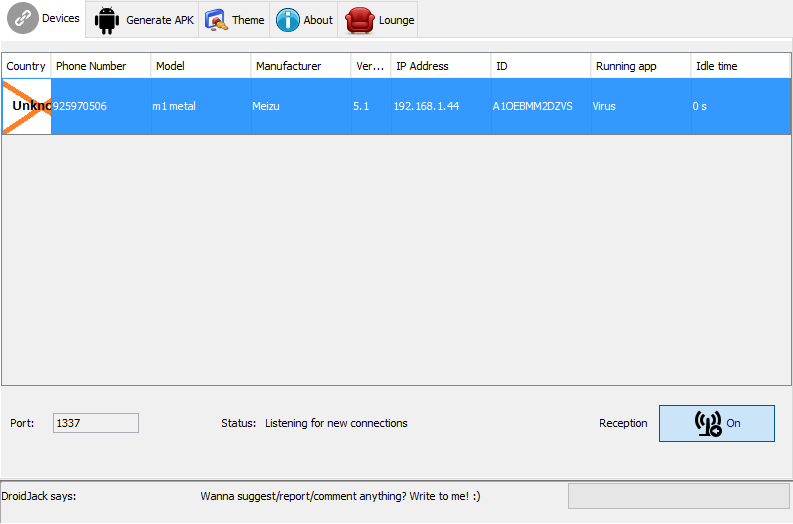793x524 pixels.
Task: Sort by Model column header
Action: [x=201, y=66]
